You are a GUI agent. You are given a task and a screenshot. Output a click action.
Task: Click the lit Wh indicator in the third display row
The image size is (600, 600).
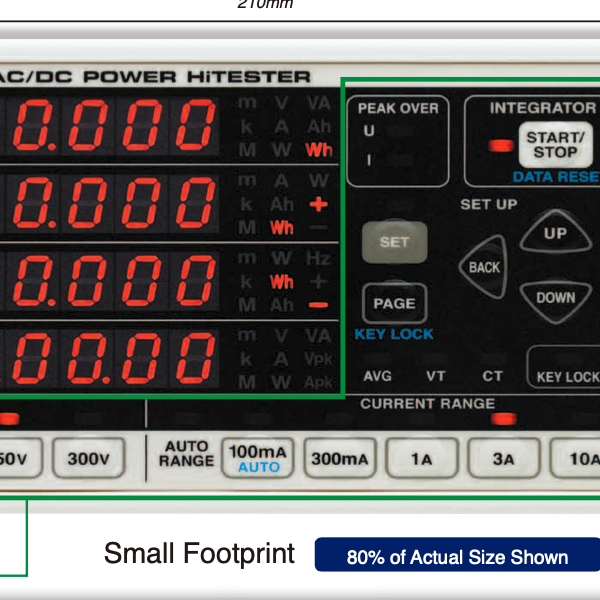282,282
